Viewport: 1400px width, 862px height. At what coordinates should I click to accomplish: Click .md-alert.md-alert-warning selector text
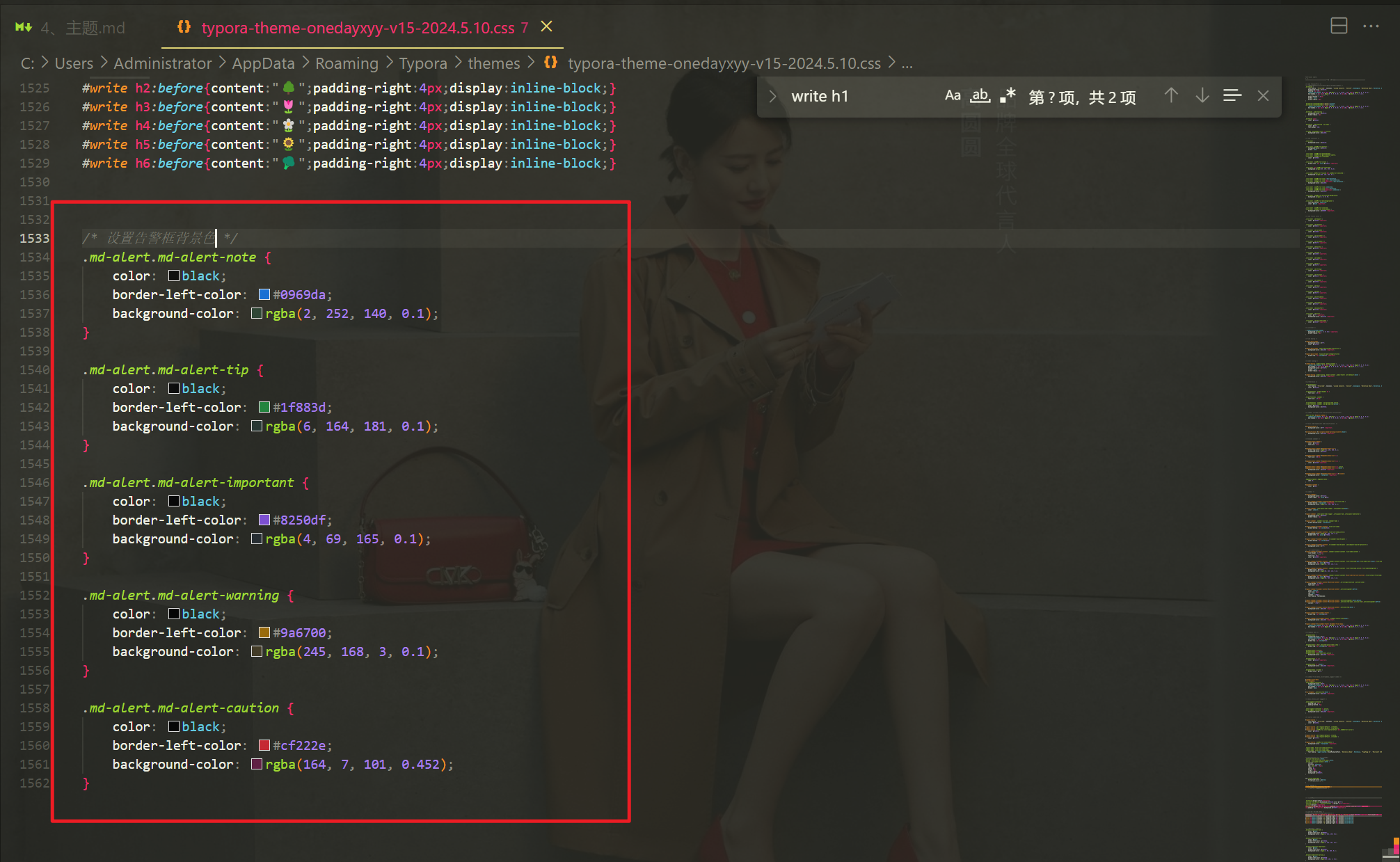(x=181, y=595)
